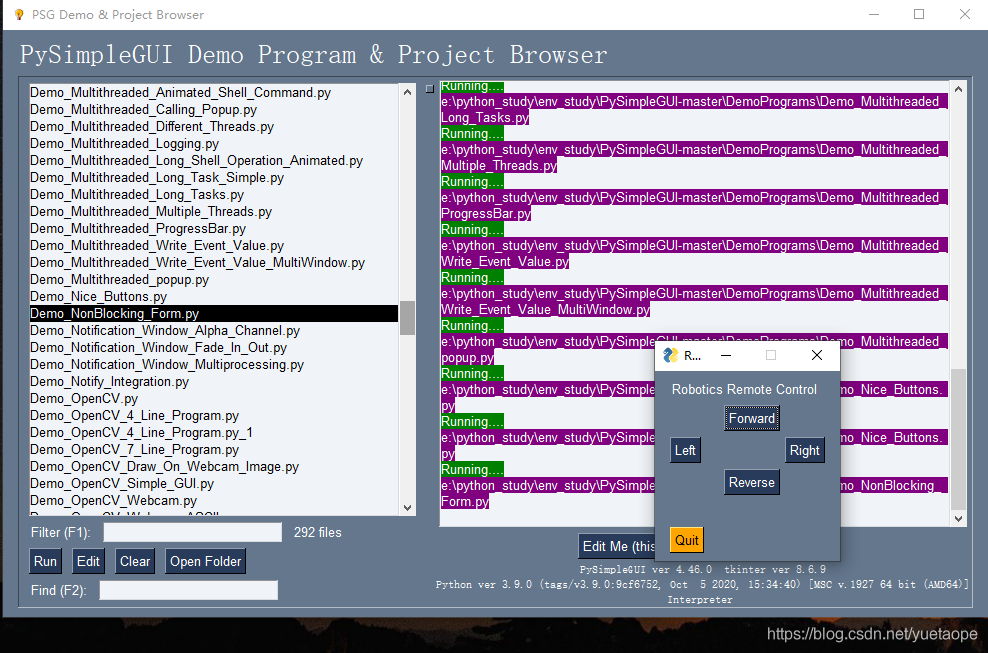Click the output pane scrollbar thumb
The height and width of the screenshot is (653, 988).
(958, 439)
